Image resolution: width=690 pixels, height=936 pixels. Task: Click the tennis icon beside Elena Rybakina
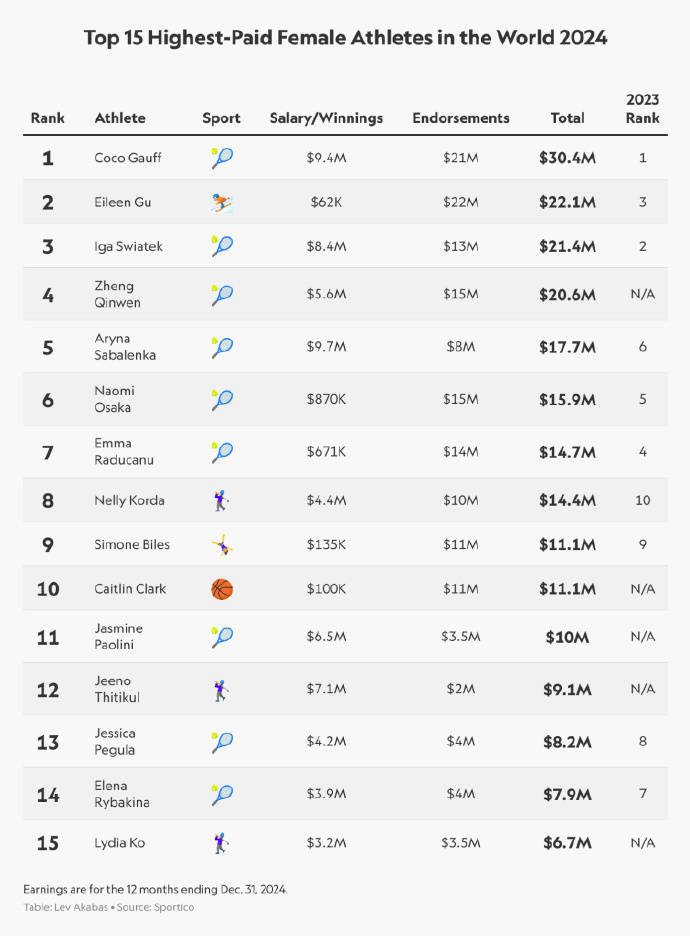(x=222, y=795)
